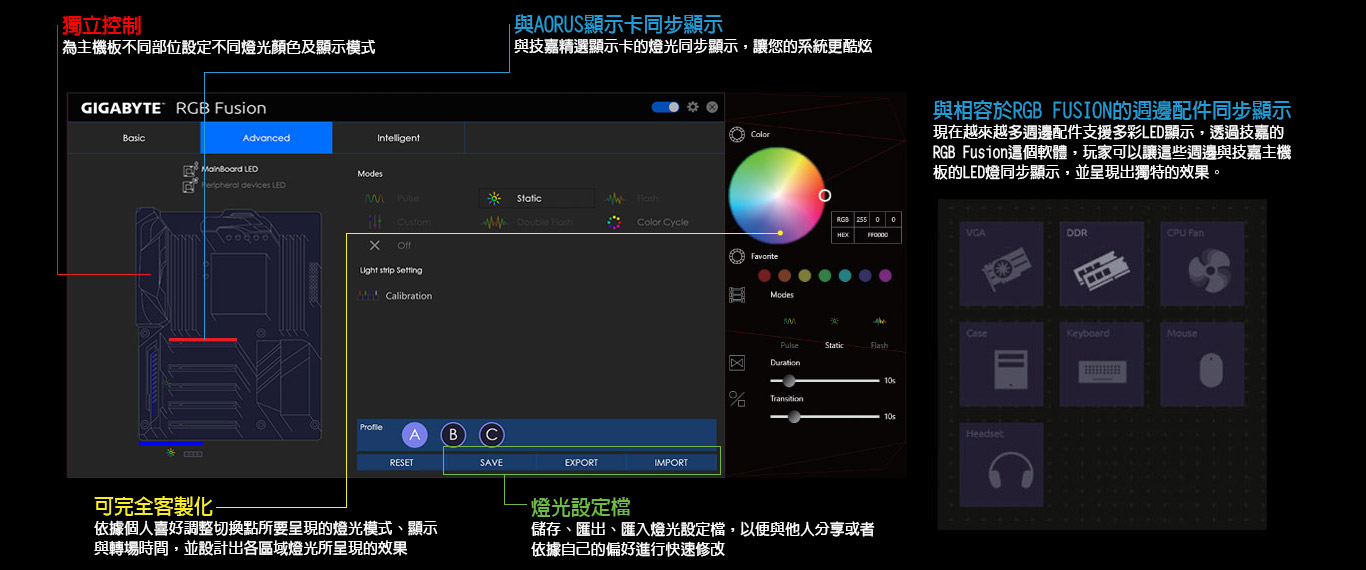Screen dimensions: 1366x570
Task: Click the Color section ring icon
Action: pyautogui.click(x=737, y=134)
